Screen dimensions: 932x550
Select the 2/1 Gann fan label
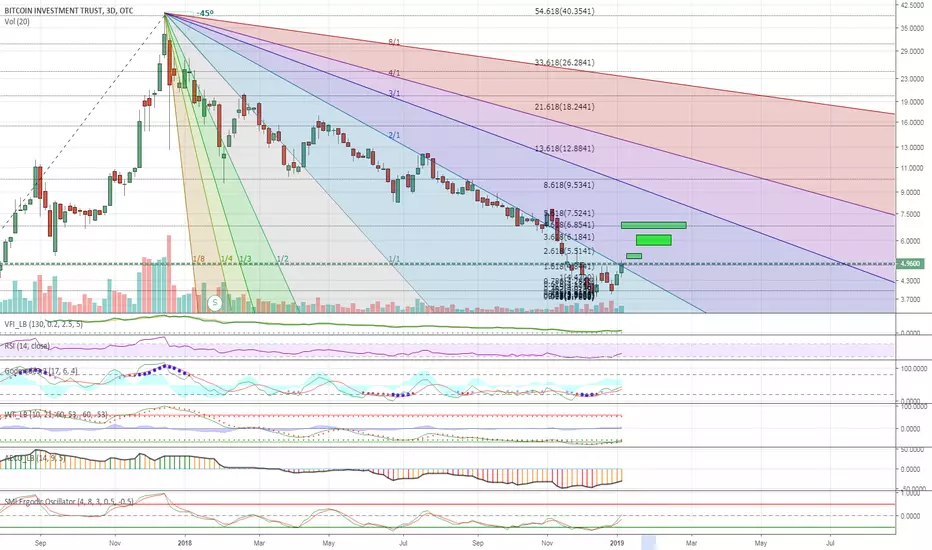pos(394,136)
